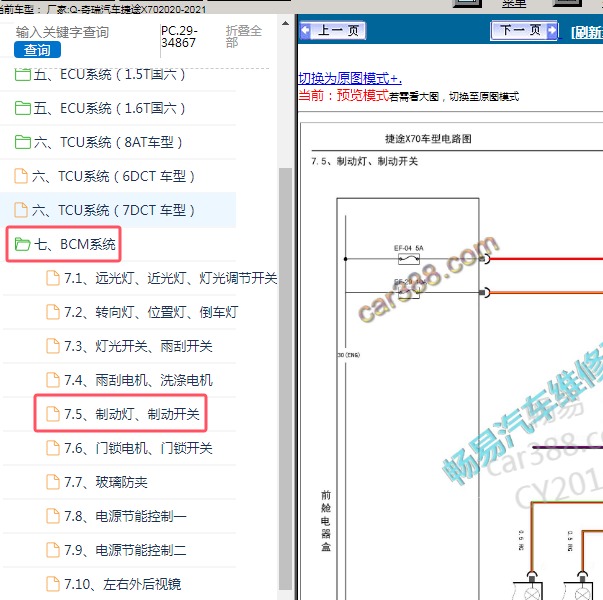The width and height of the screenshot is (603, 600).
Task: Expand 六、TCU系统（8AT车型）folder icon
Action: click(x=22, y=142)
